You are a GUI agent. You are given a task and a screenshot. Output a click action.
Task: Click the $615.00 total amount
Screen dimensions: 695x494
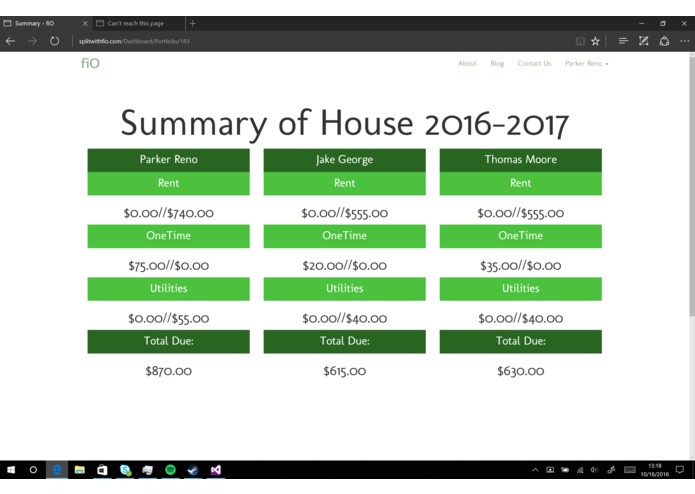[344, 371]
